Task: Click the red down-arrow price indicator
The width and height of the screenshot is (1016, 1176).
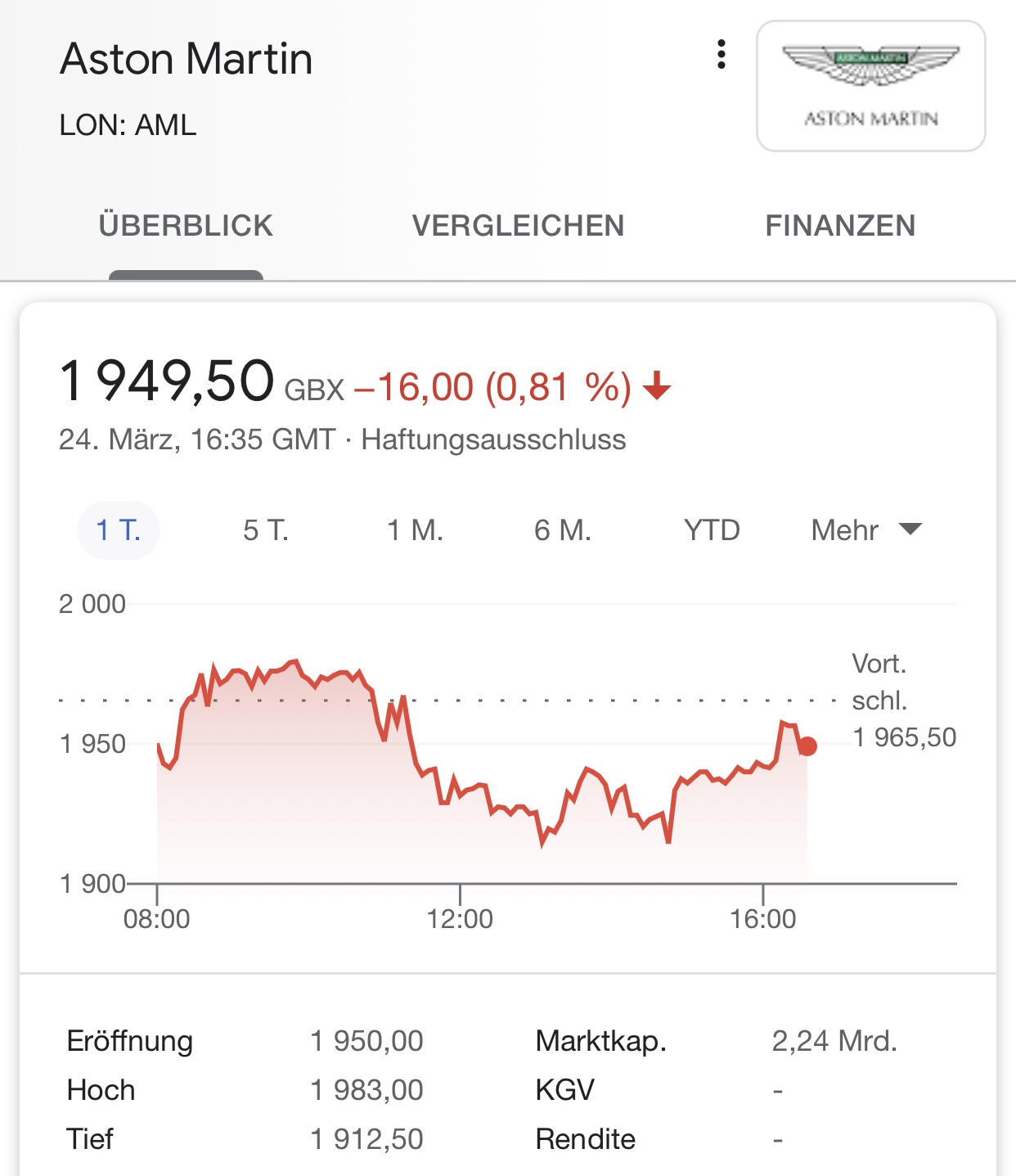Action: (657, 386)
